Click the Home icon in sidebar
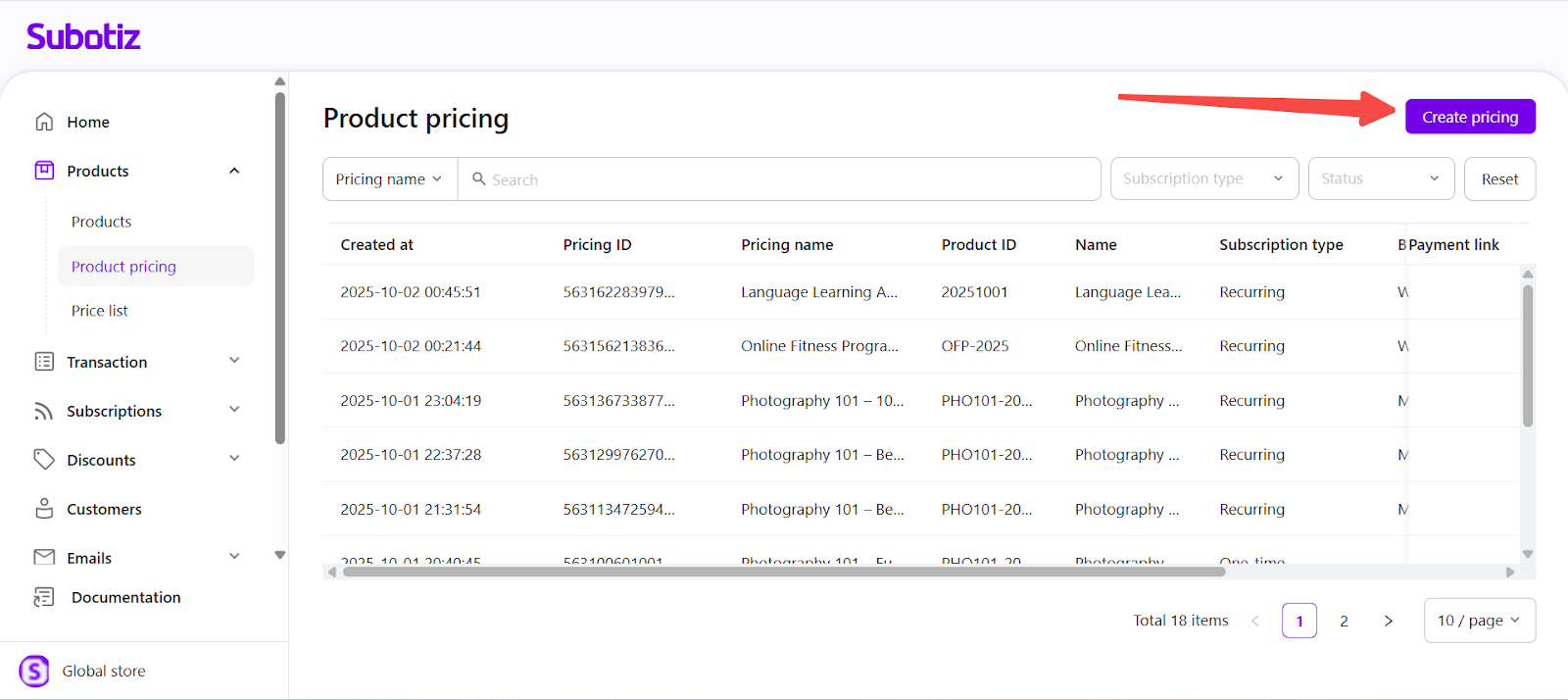 [44, 122]
